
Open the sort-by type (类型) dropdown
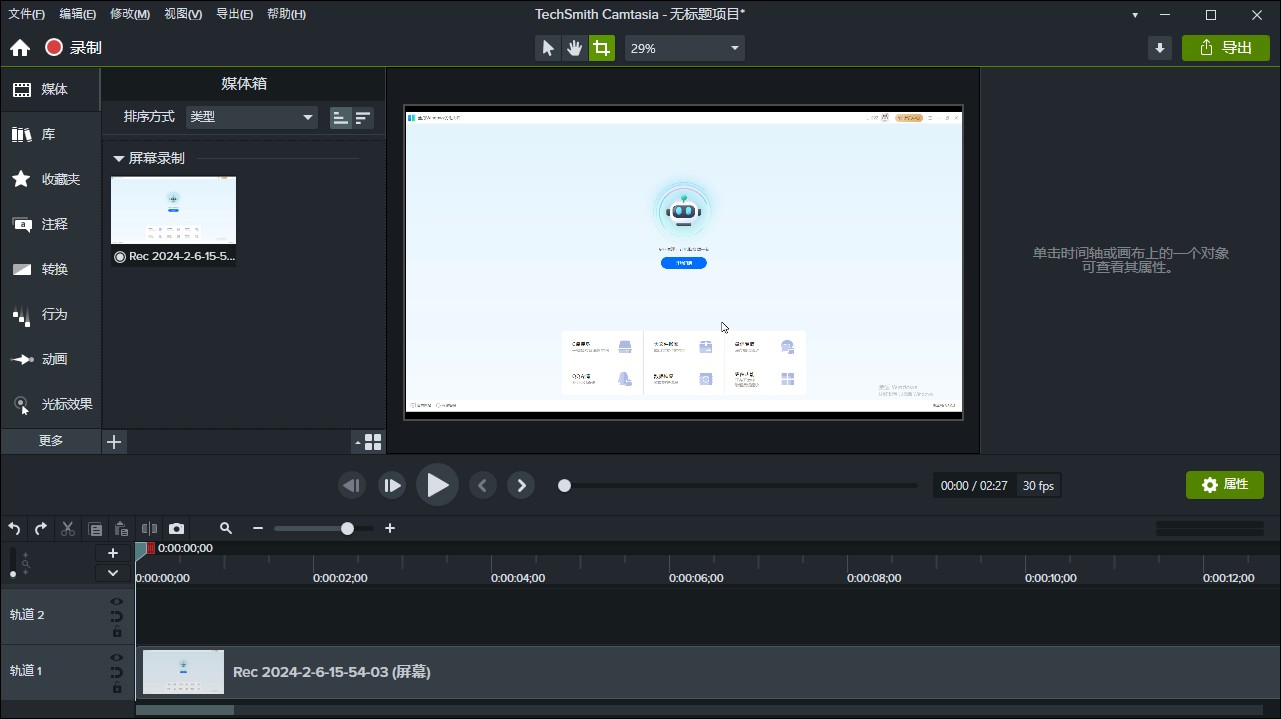(x=252, y=117)
